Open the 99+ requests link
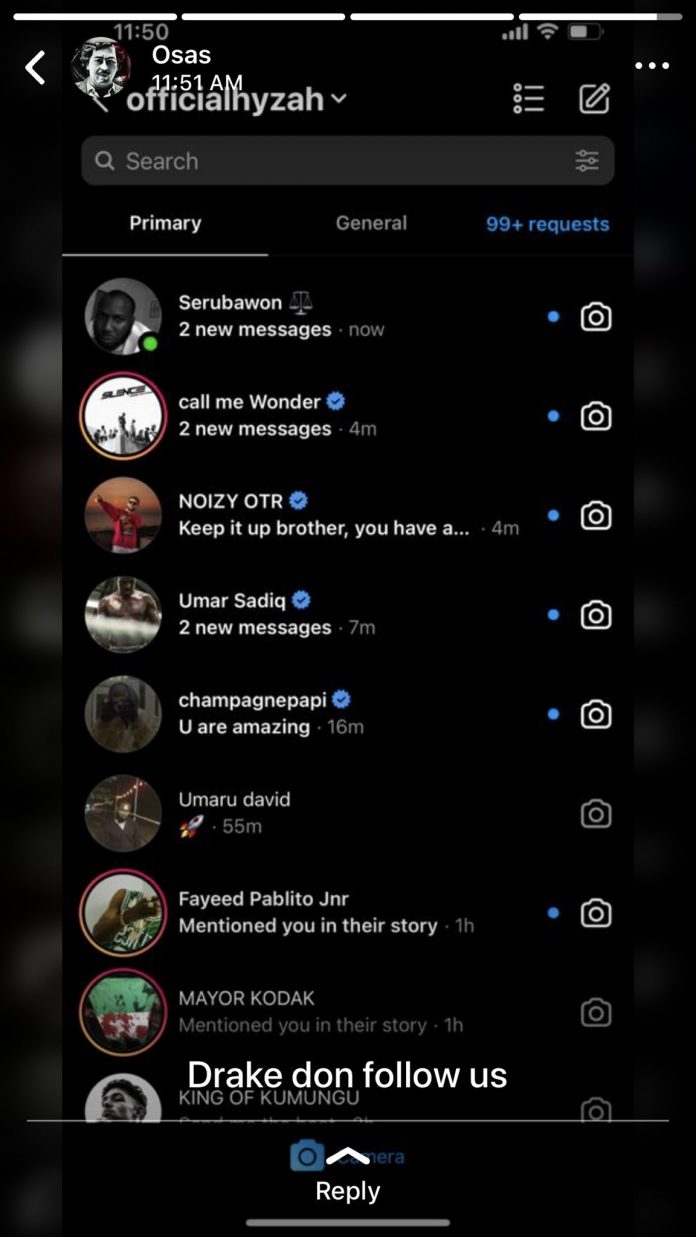 [547, 224]
